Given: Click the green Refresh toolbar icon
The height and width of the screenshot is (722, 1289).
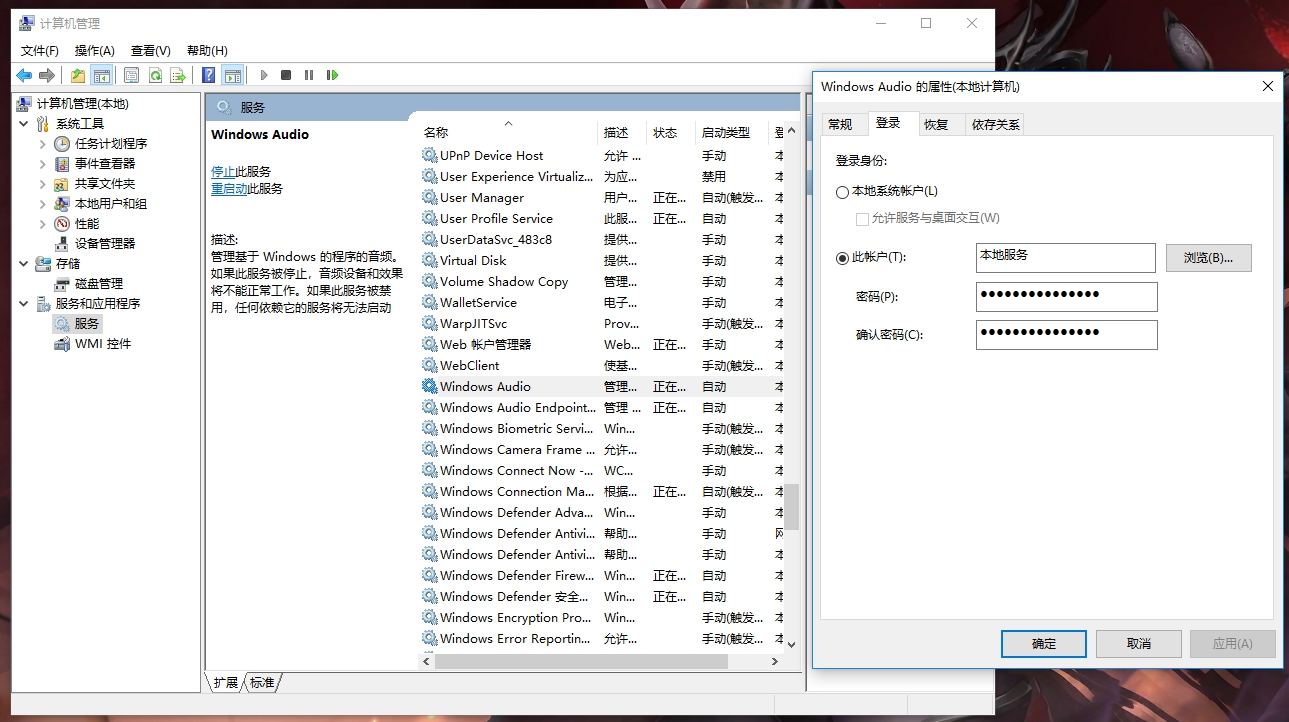Looking at the screenshot, I should tap(155, 75).
